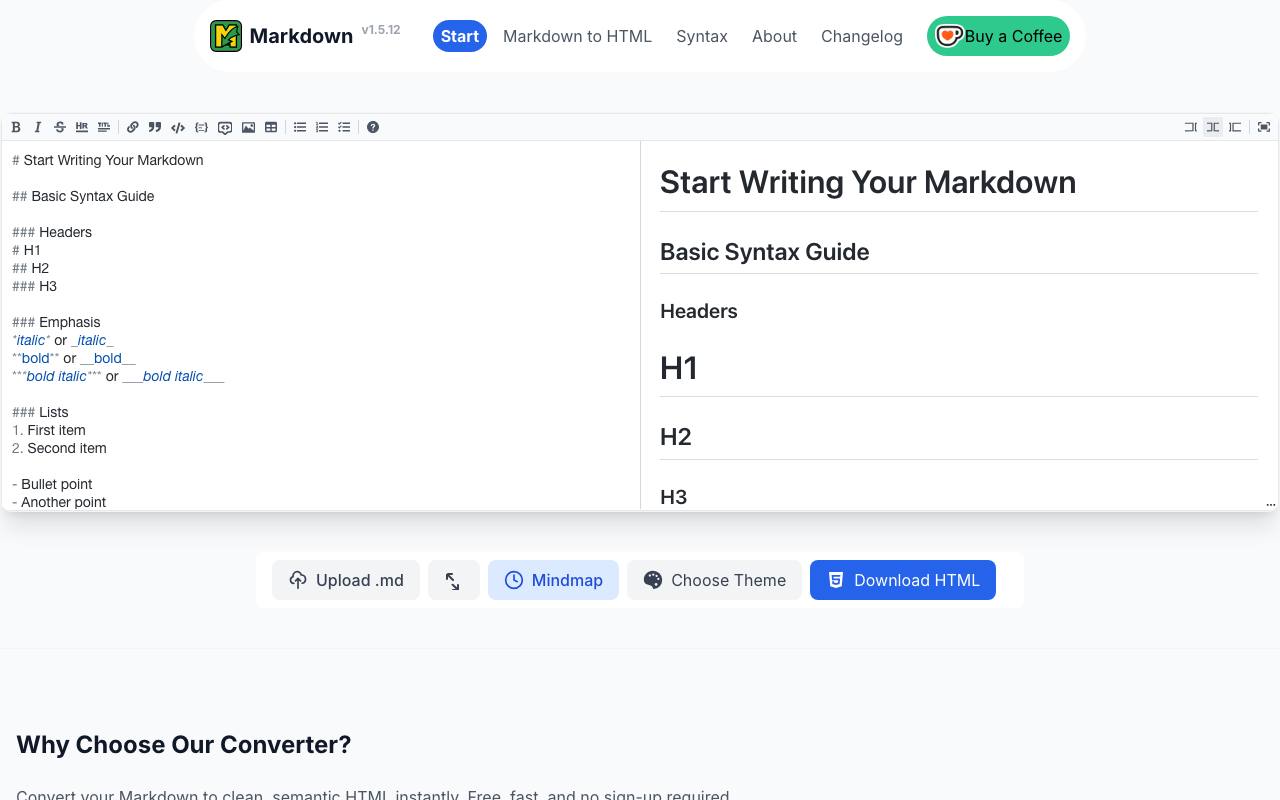The width and height of the screenshot is (1280, 800).
Task: Click 'Why Choose Our Converter?' heading
Action: click(x=184, y=744)
